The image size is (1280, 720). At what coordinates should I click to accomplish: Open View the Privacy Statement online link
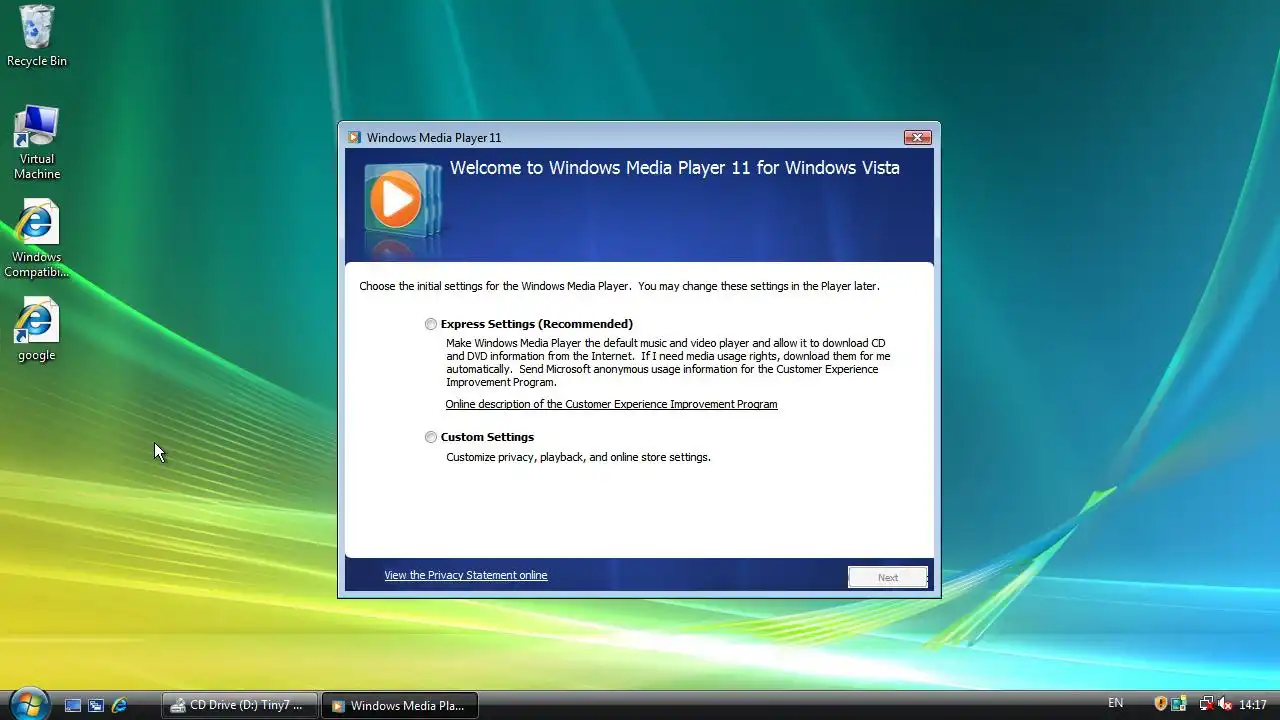(x=466, y=575)
